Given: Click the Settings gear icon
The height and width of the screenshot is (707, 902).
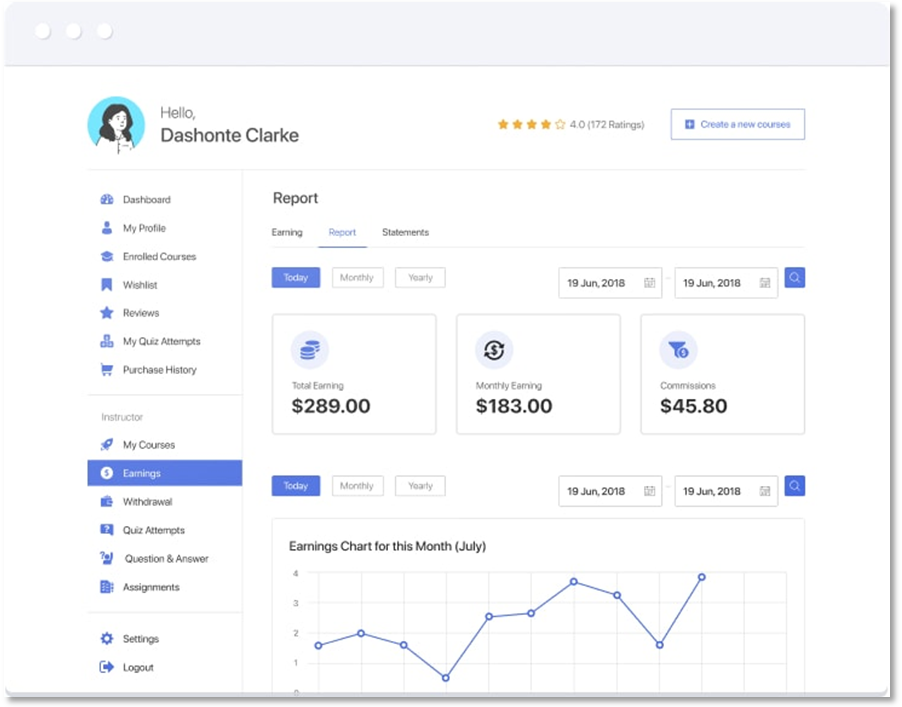Looking at the screenshot, I should pyautogui.click(x=106, y=639).
